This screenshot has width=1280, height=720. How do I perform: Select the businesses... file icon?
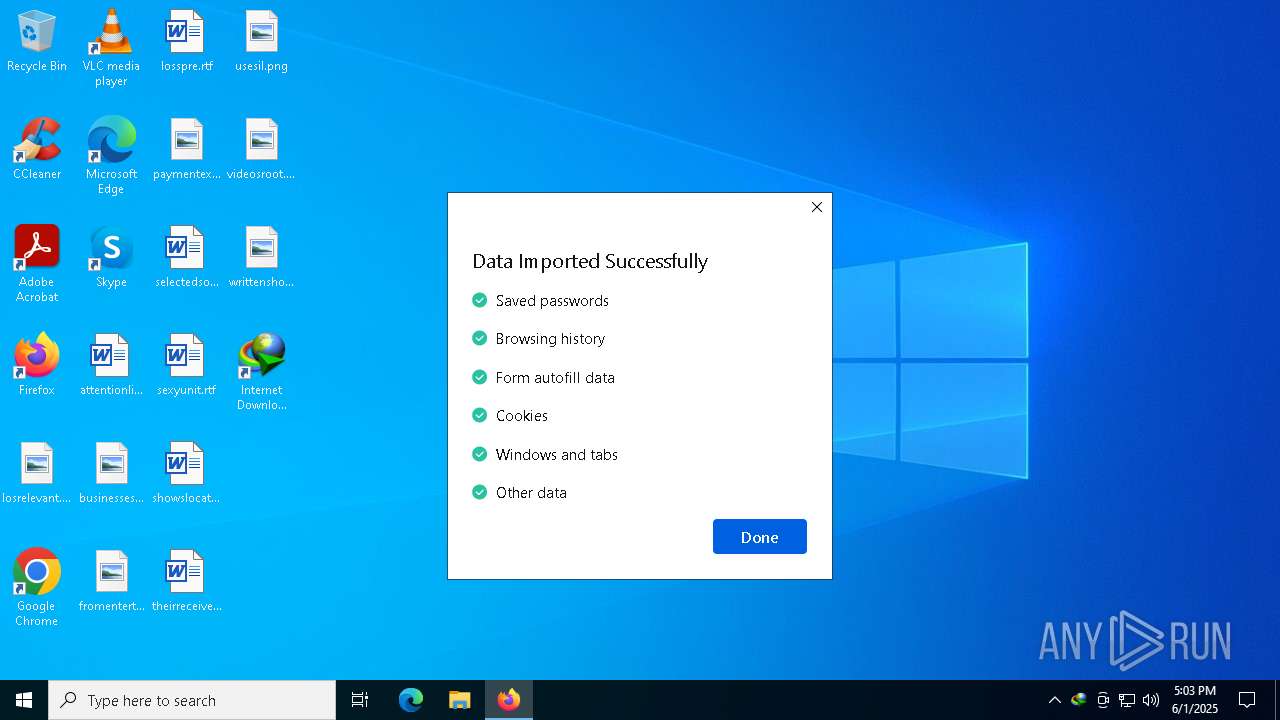tap(111, 473)
